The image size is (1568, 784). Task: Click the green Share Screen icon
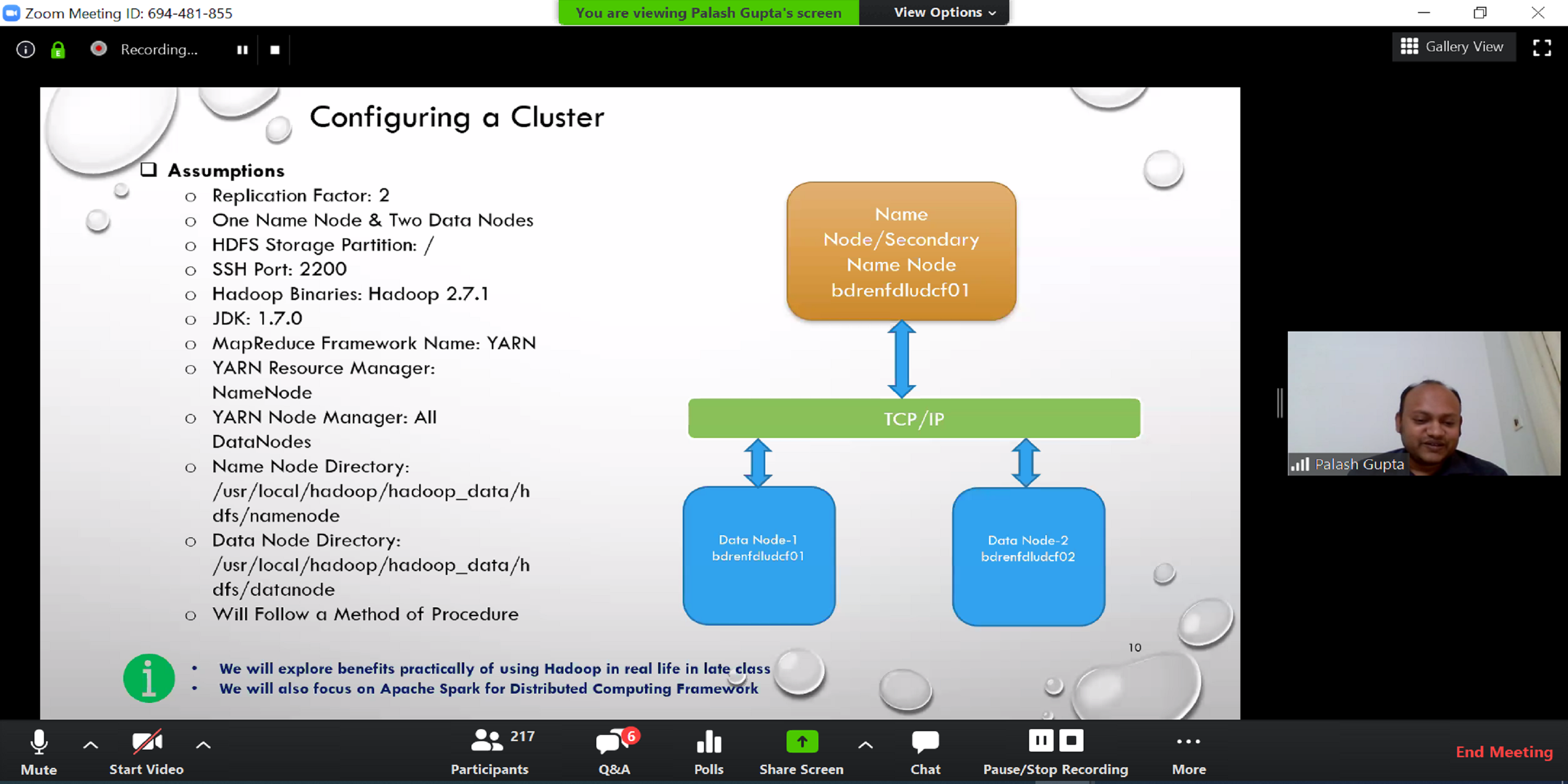click(x=801, y=742)
